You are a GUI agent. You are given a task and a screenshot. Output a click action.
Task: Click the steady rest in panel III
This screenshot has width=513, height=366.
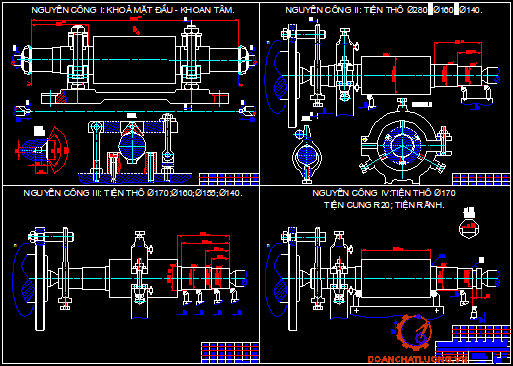[140, 274]
